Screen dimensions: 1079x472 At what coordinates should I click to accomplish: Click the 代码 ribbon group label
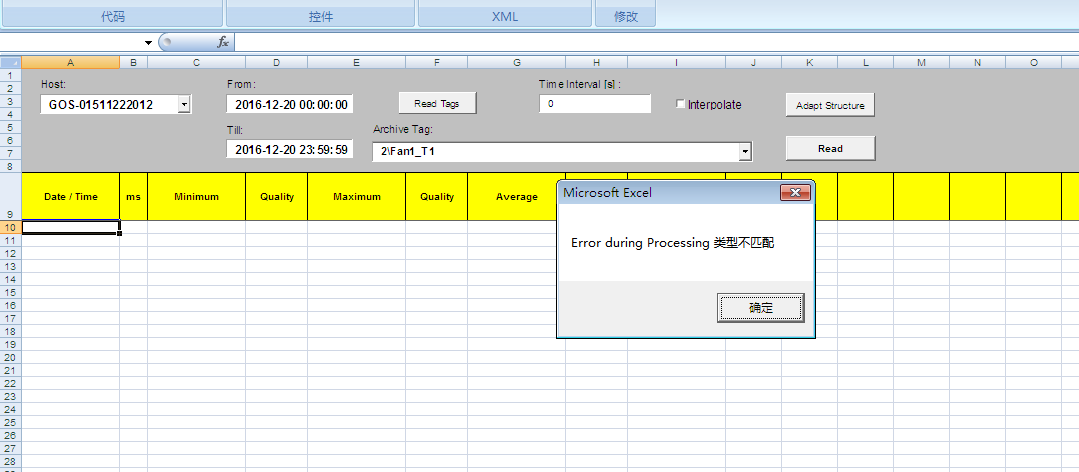(113, 17)
